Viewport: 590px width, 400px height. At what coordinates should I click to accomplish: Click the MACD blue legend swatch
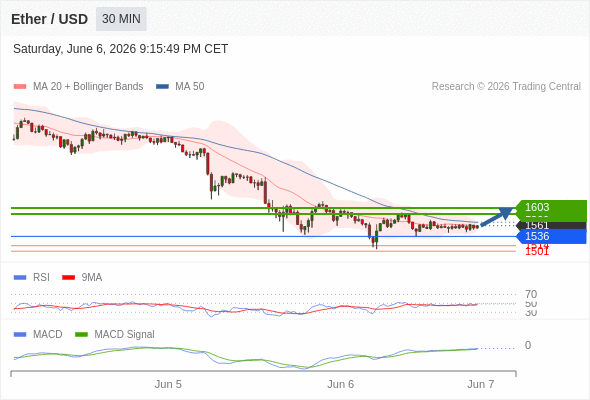coord(20,335)
